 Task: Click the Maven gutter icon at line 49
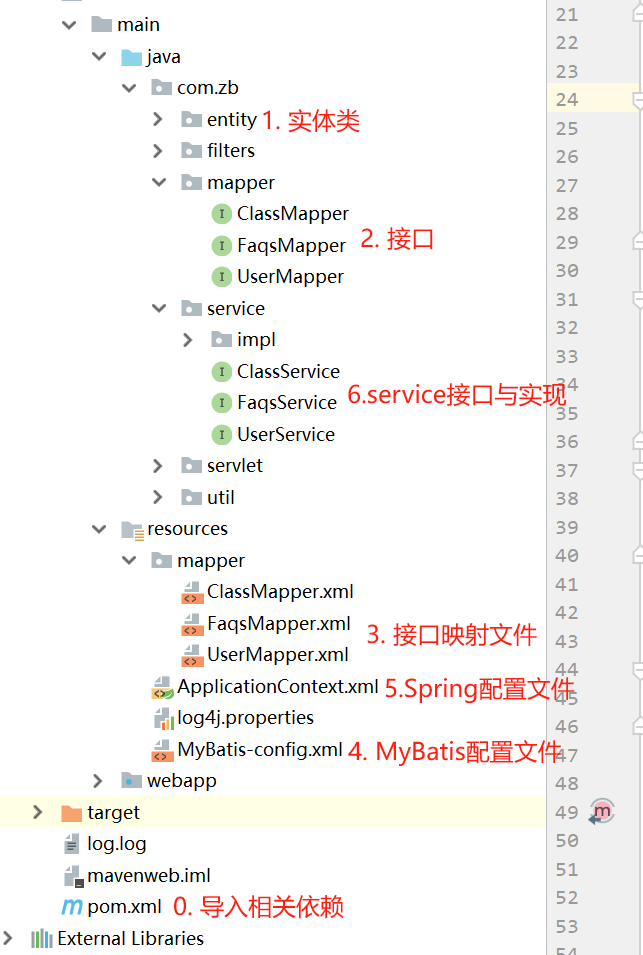(x=602, y=812)
